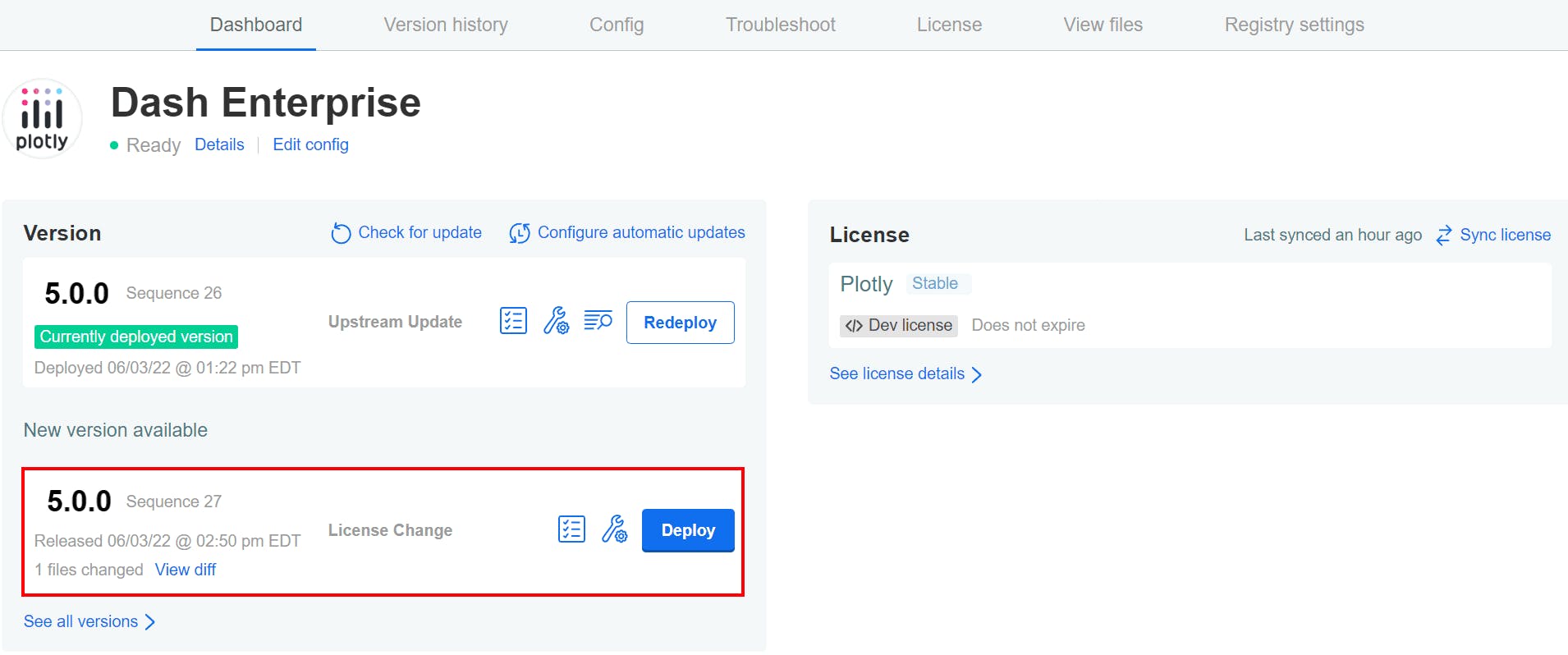This screenshot has width=1568, height=655.
Task: View release notes checklist icon for Sequence 26
Action: pyautogui.click(x=513, y=321)
